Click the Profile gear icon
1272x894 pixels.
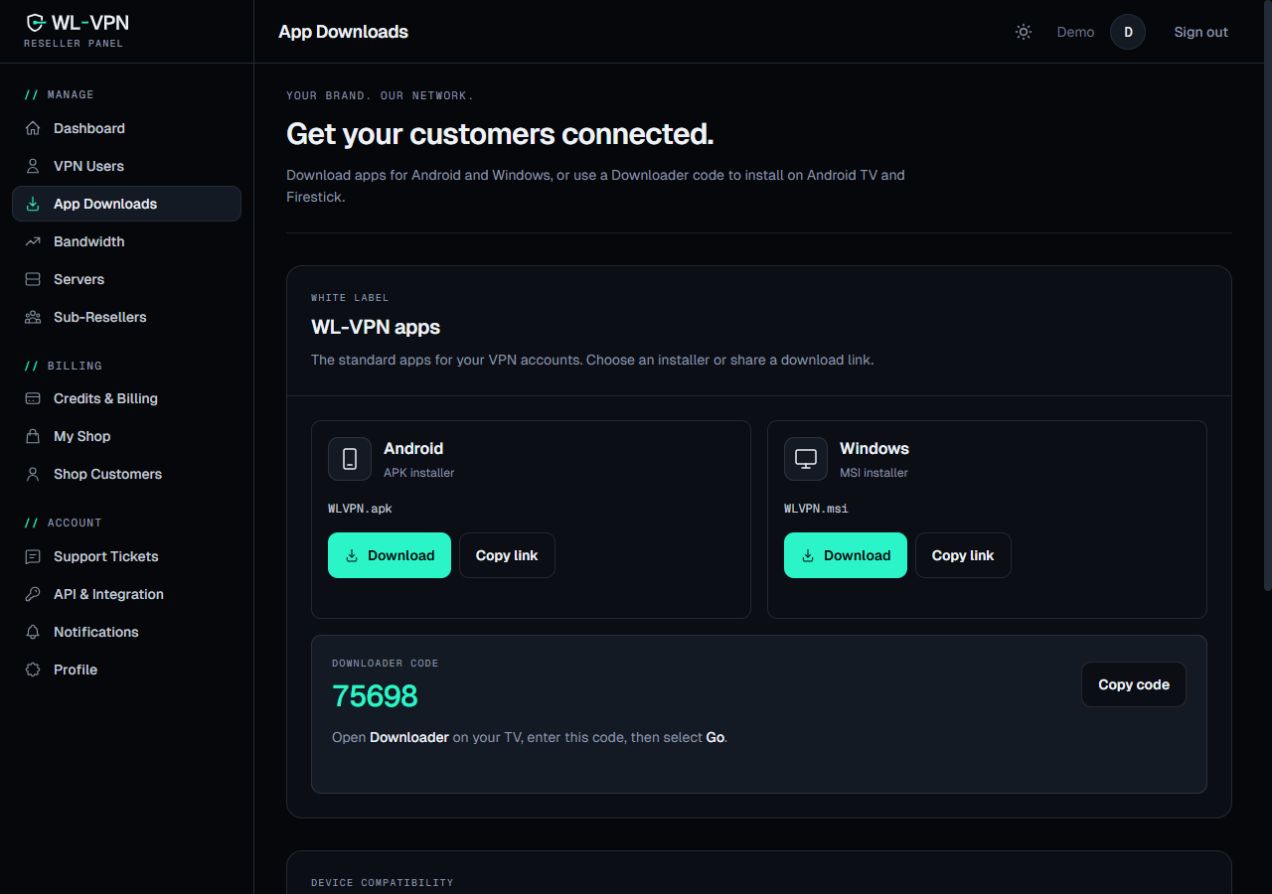pyautogui.click(x=33, y=670)
